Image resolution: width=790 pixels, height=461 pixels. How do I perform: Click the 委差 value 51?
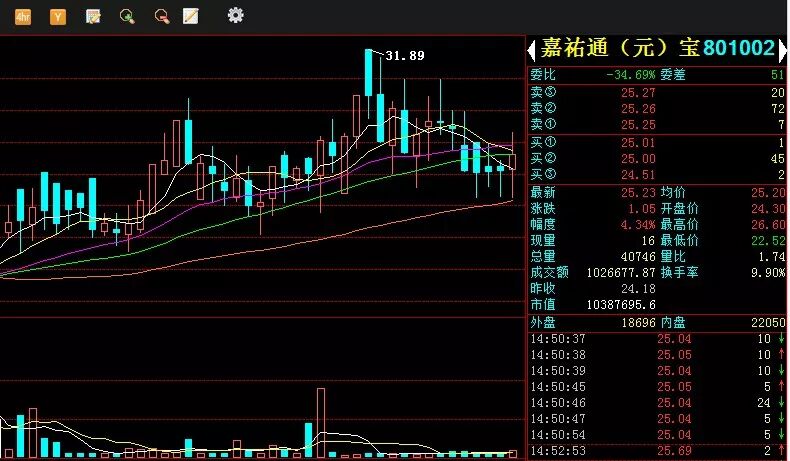point(778,75)
